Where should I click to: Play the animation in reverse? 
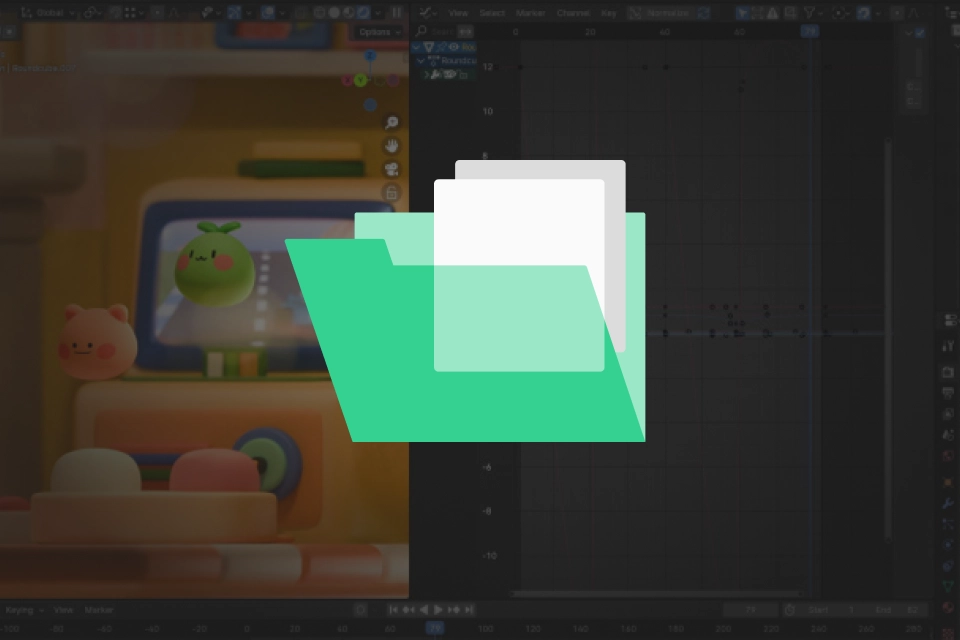pos(423,609)
